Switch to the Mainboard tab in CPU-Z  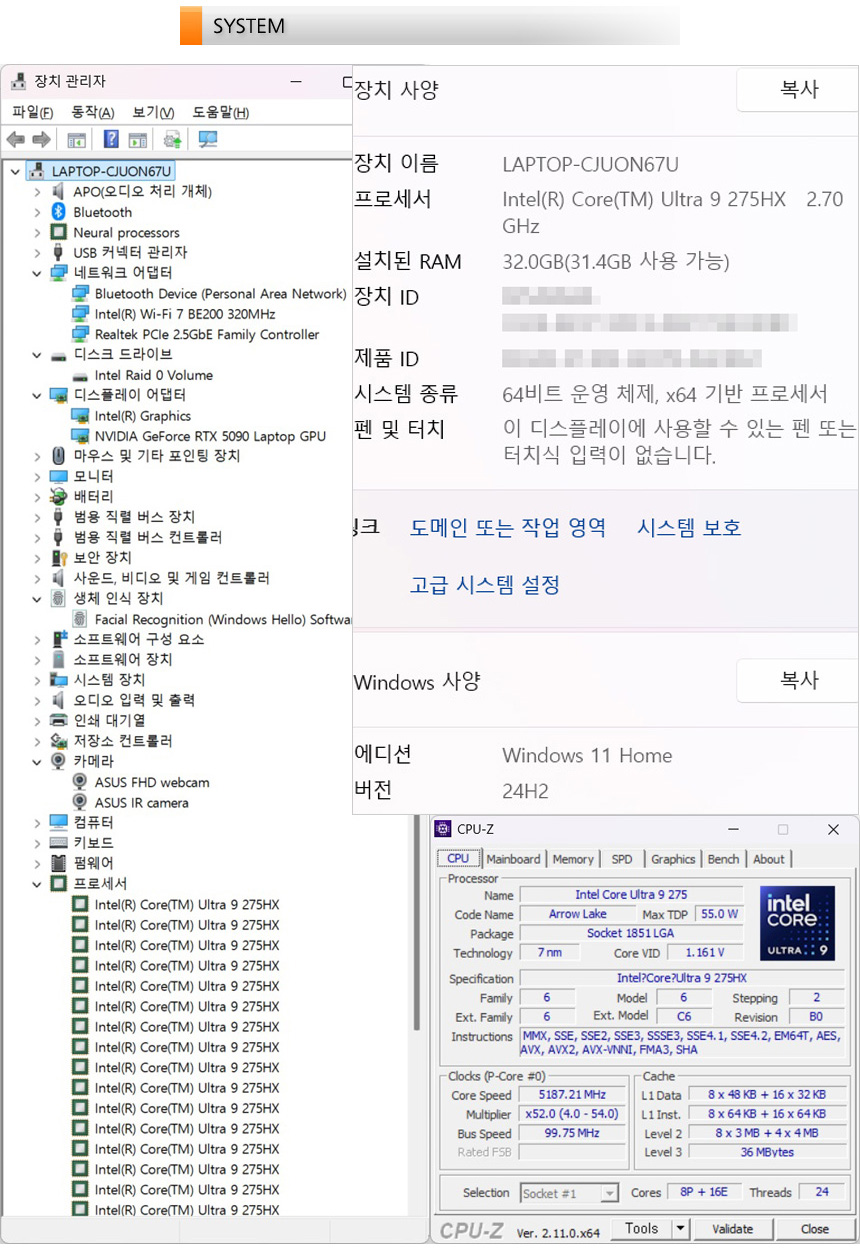[x=513, y=859]
